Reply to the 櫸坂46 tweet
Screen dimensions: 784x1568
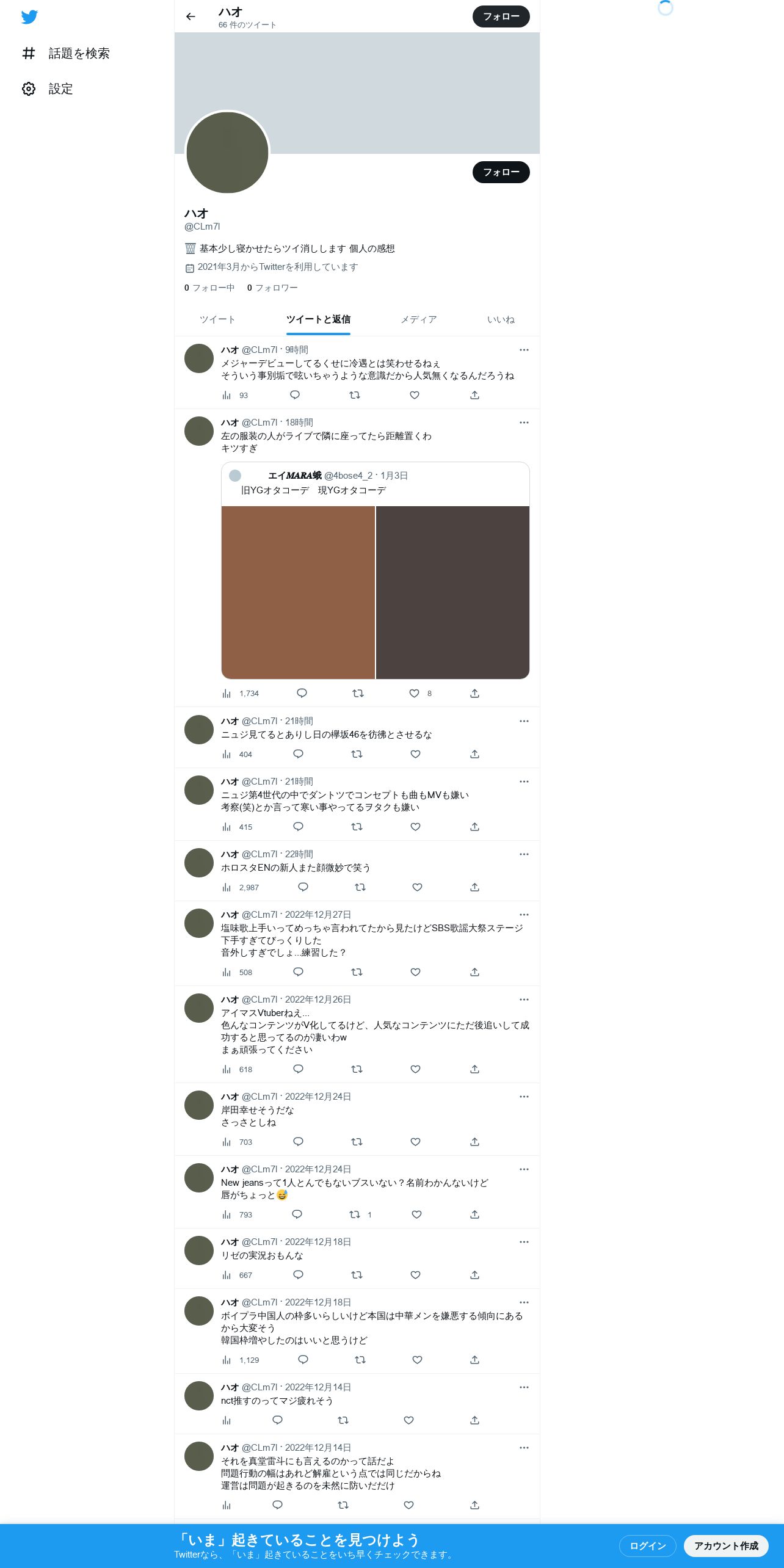298,754
